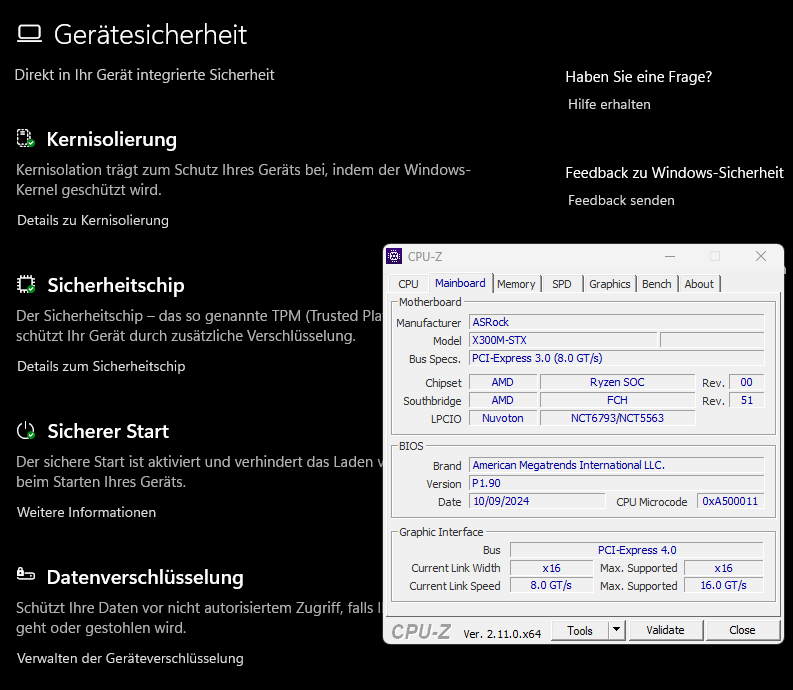Click the P1.90 BIOS version field

click(x=616, y=484)
